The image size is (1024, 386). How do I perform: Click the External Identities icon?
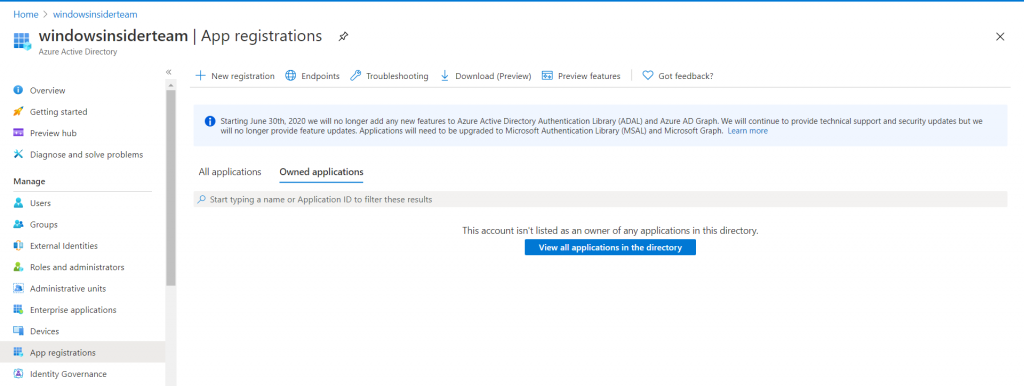point(18,246)
